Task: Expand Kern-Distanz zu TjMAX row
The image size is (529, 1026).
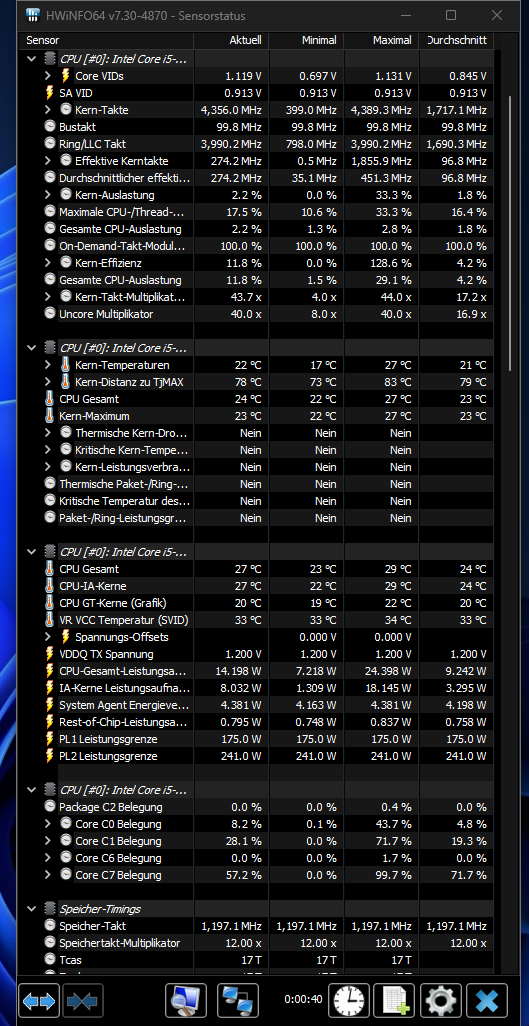Action: coord(48,382)
